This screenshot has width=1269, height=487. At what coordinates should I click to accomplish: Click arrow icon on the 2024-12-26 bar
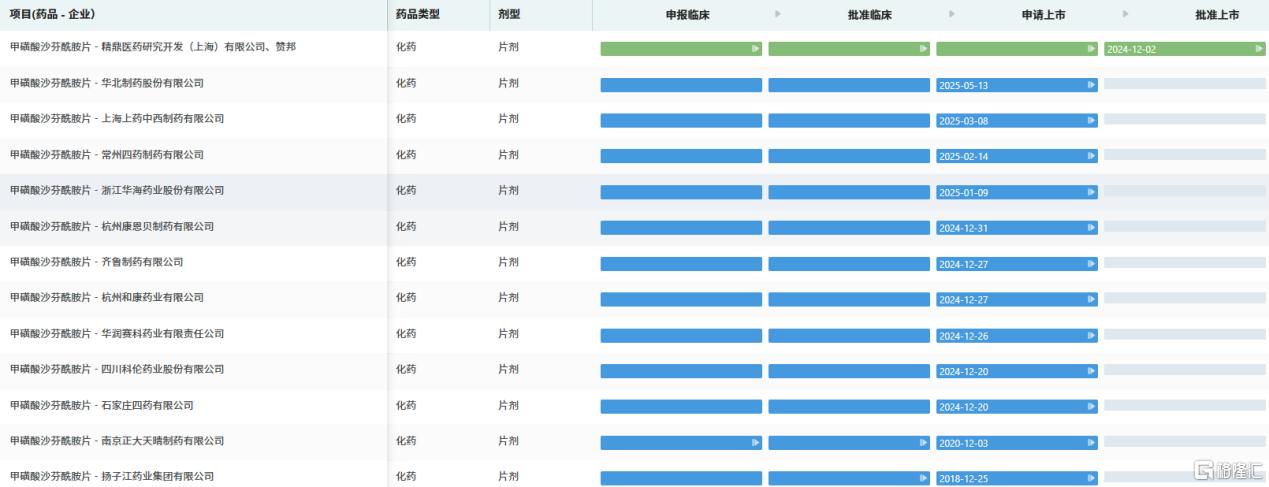1091,336
